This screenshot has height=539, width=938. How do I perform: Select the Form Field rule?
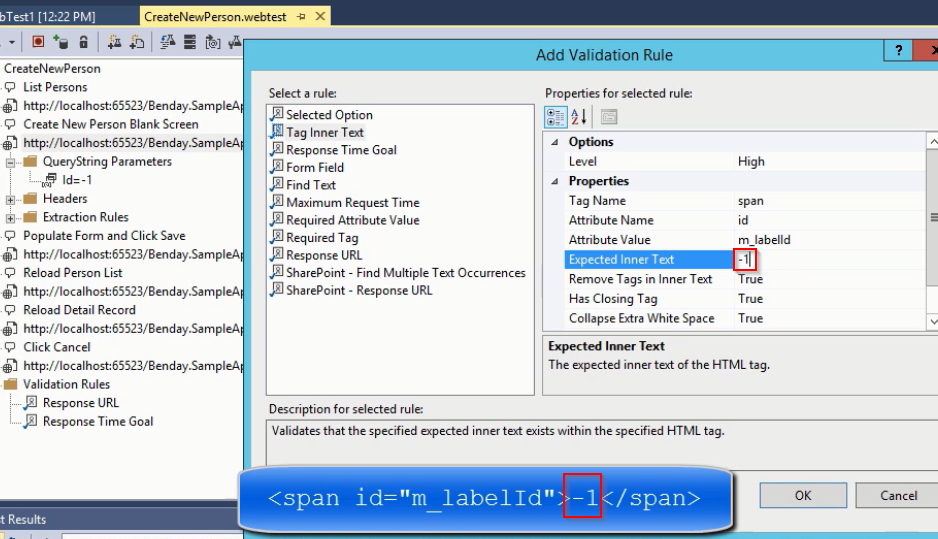pos(315,168)
